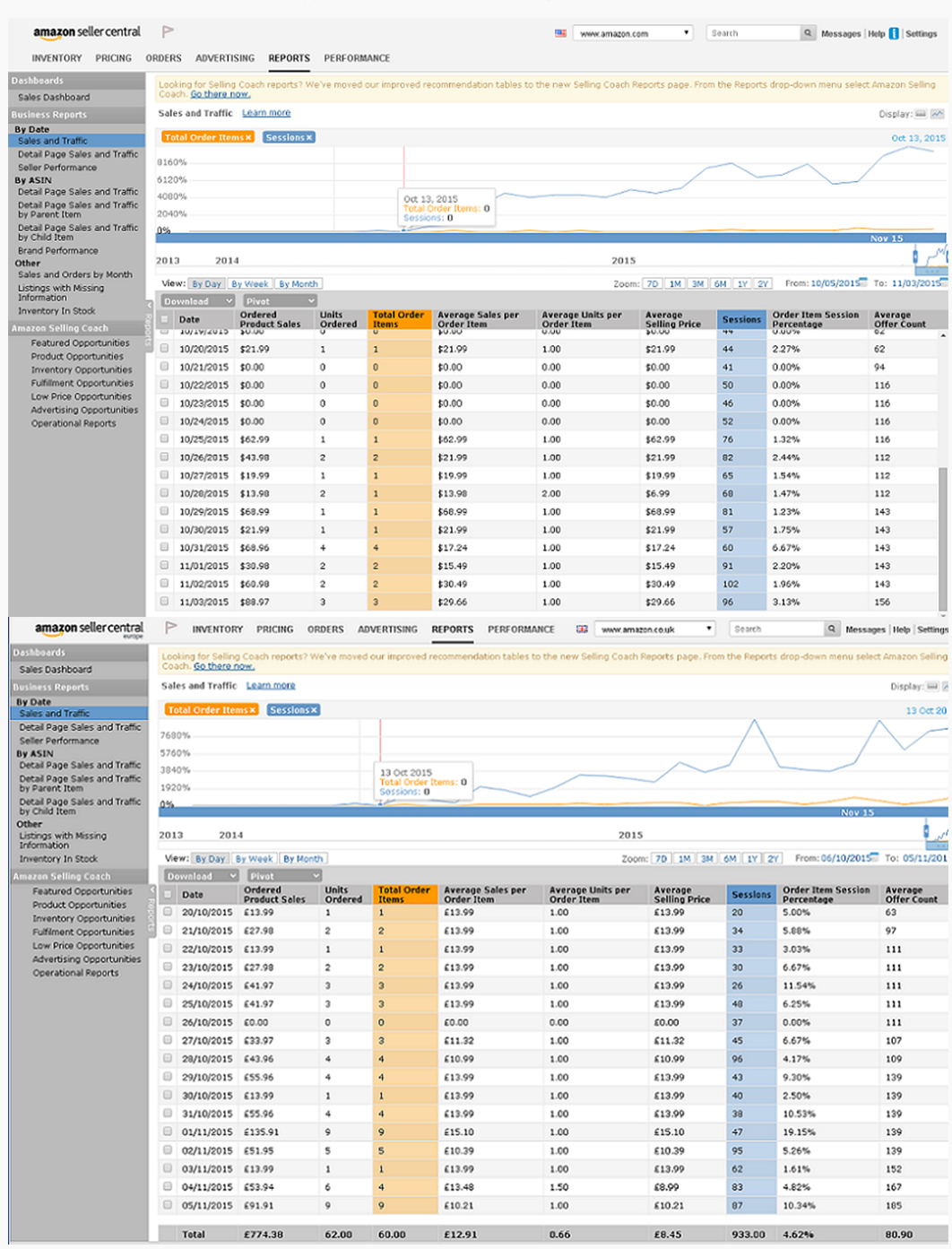
Task: Click the blue info icon next to Help
Action: pyautogui.click(x=894, y=34)
